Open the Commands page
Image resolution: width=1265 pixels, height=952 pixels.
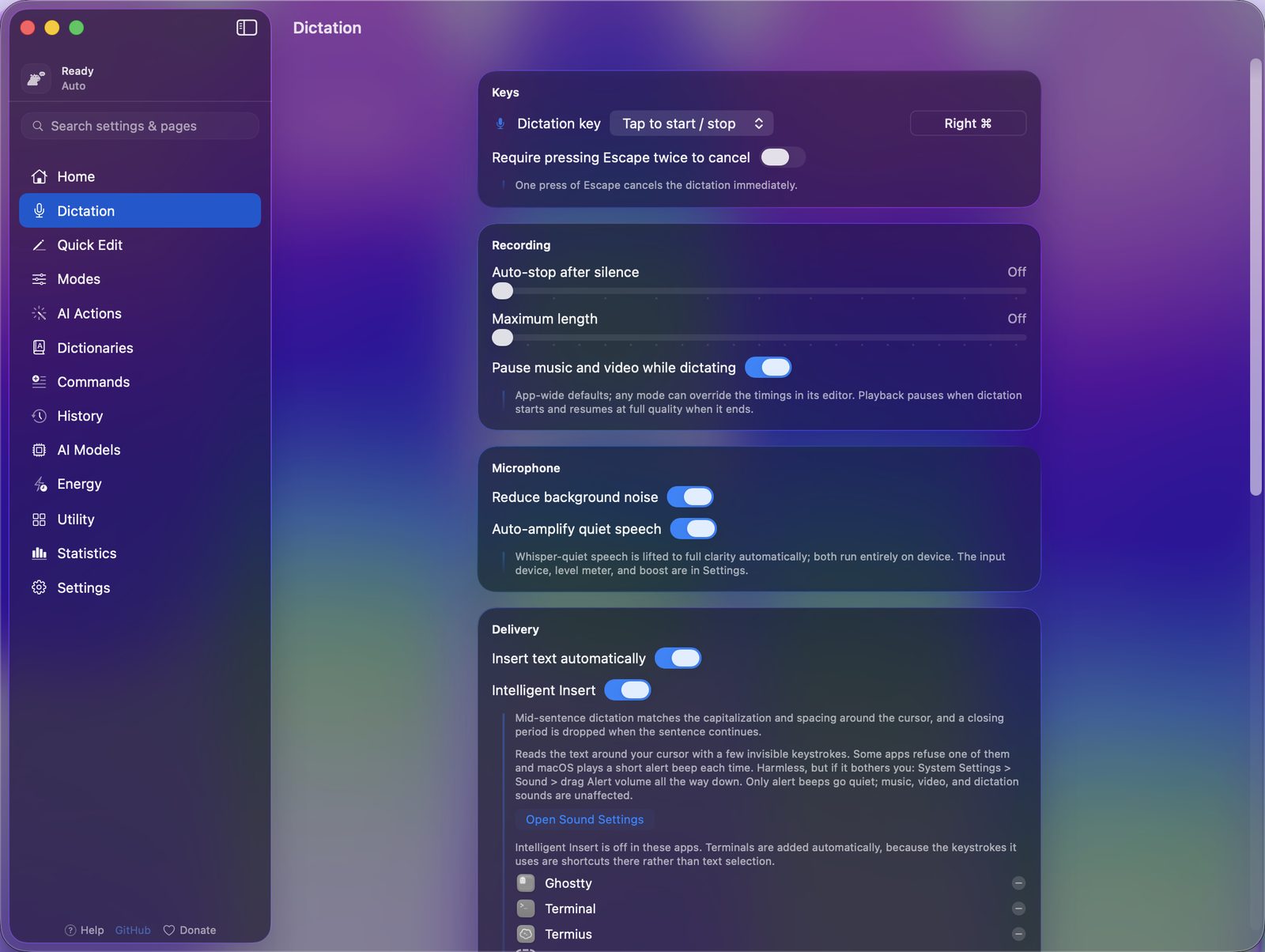point(140,381)
